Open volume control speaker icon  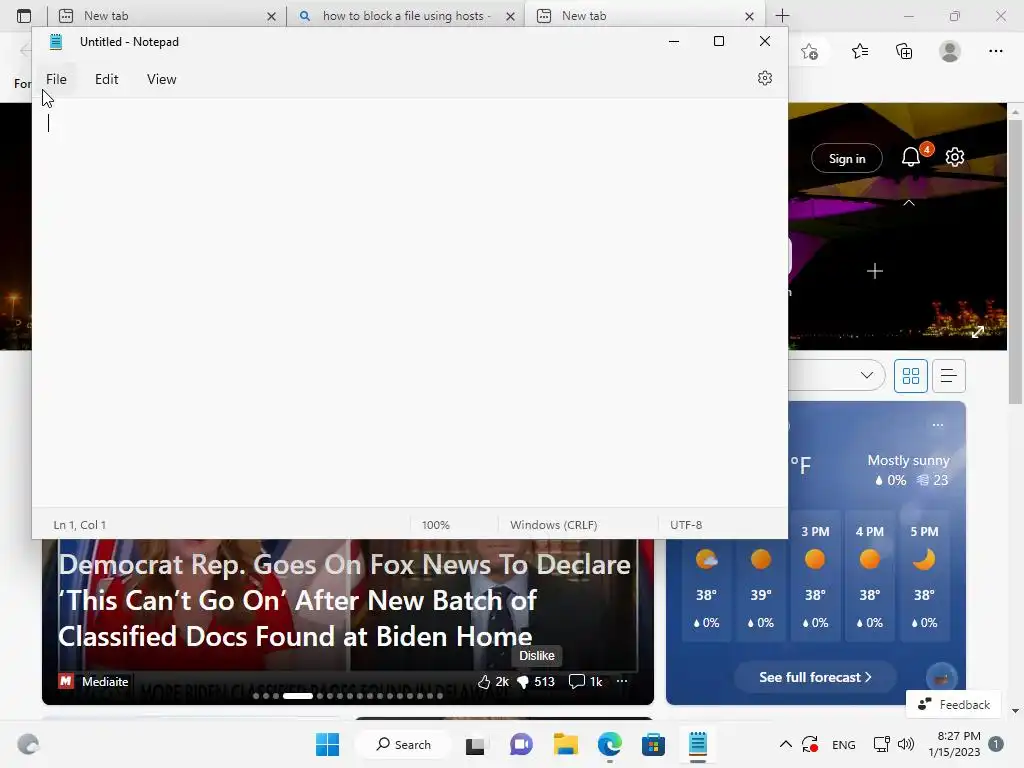[x=906, y=744]
